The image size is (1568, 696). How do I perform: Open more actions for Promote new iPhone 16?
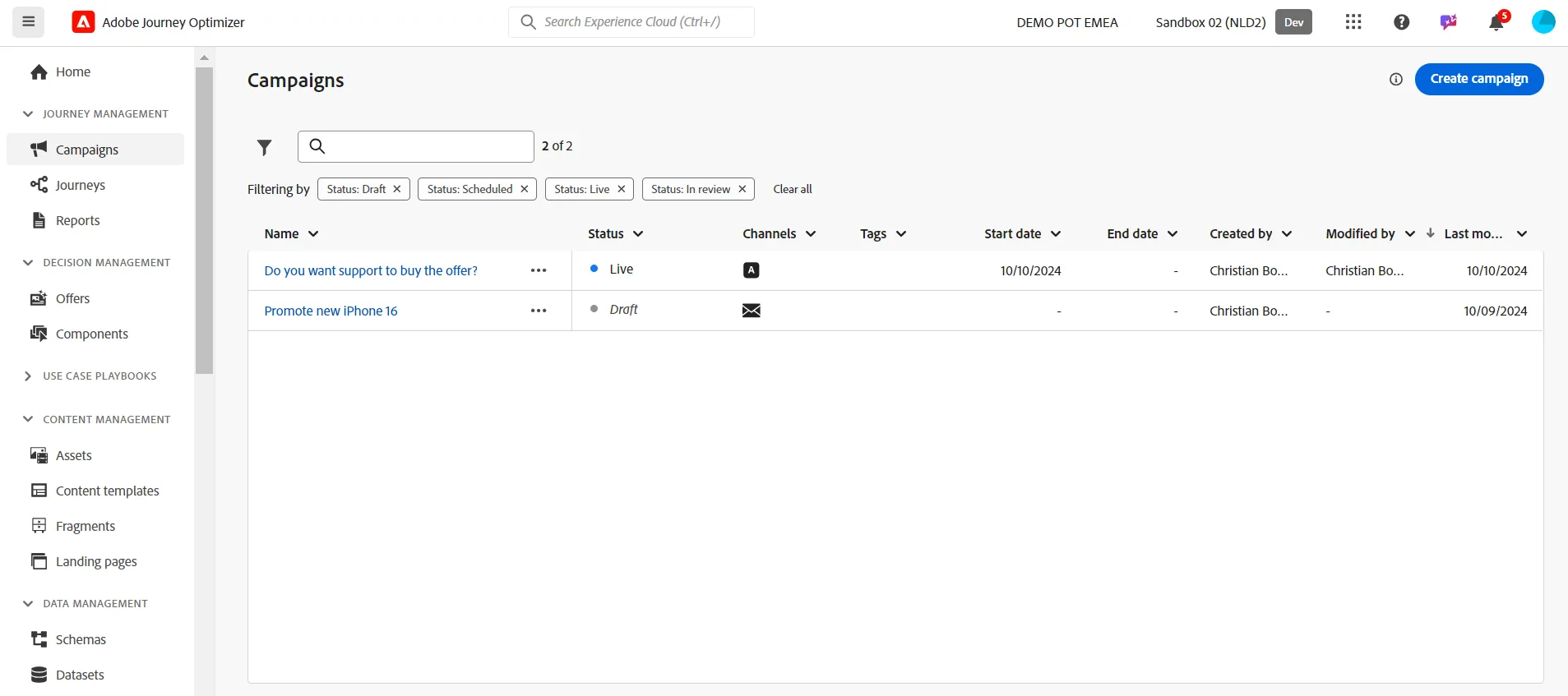pos(539,311)
